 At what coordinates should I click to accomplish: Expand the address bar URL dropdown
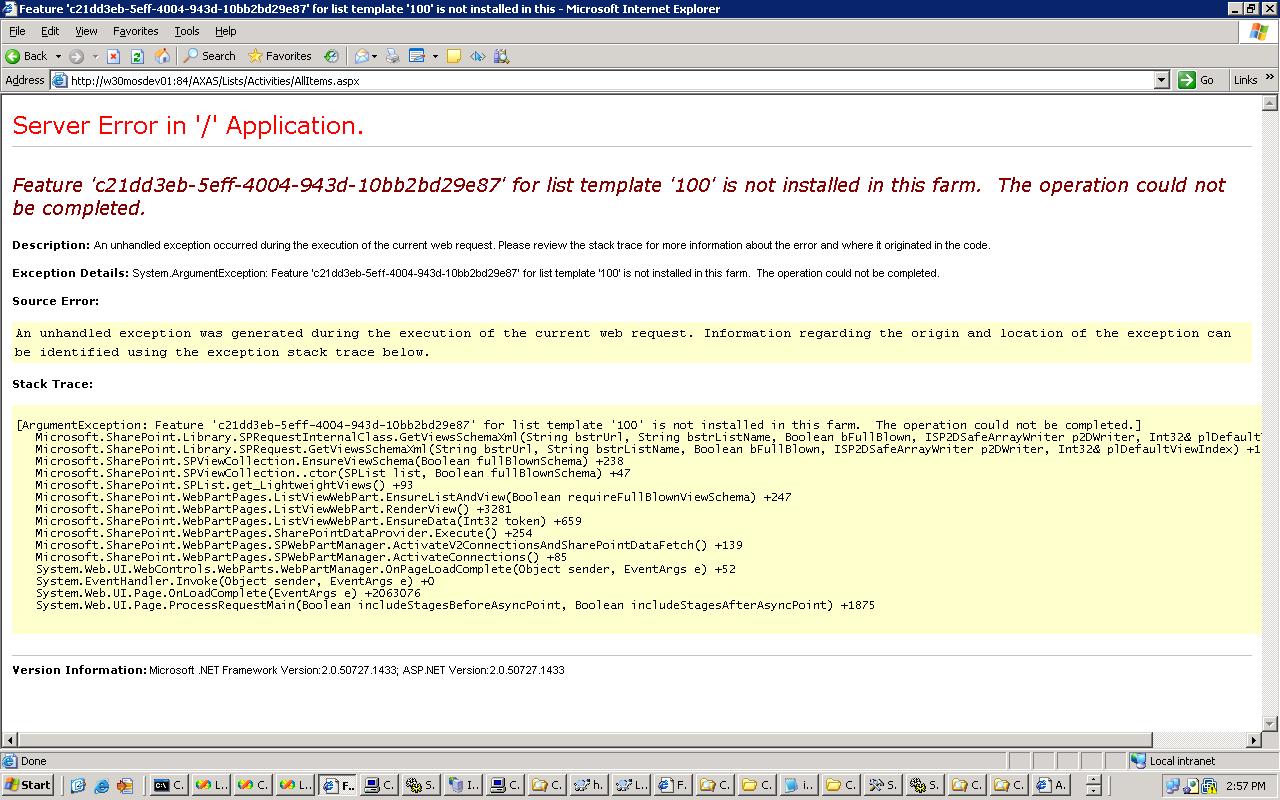click(1161, 80)
